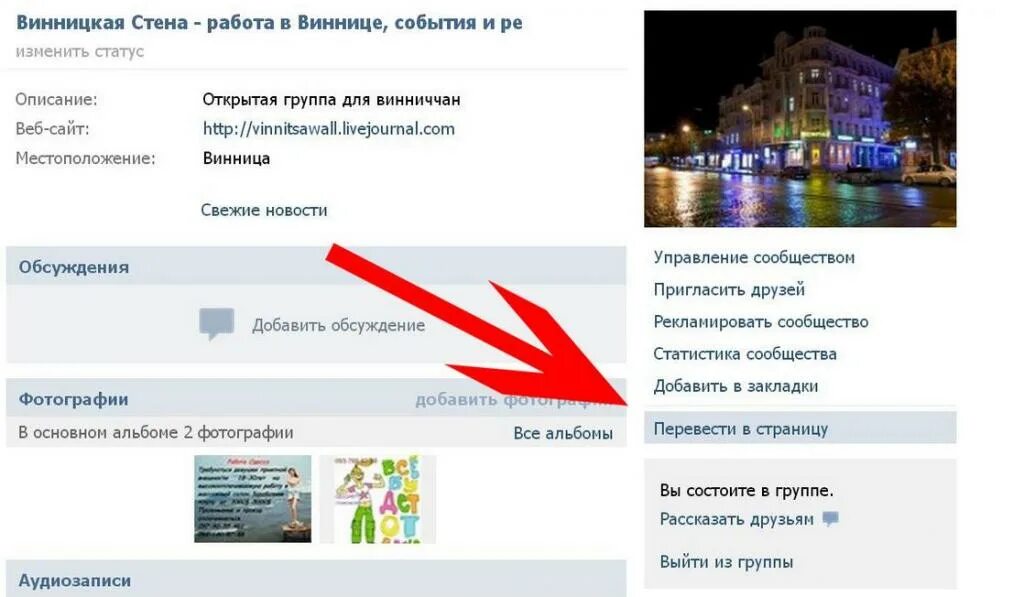The height and width of the screenshot is (597, 1024).
Task: Open Управление сообществом menu item
Action: 754,257
